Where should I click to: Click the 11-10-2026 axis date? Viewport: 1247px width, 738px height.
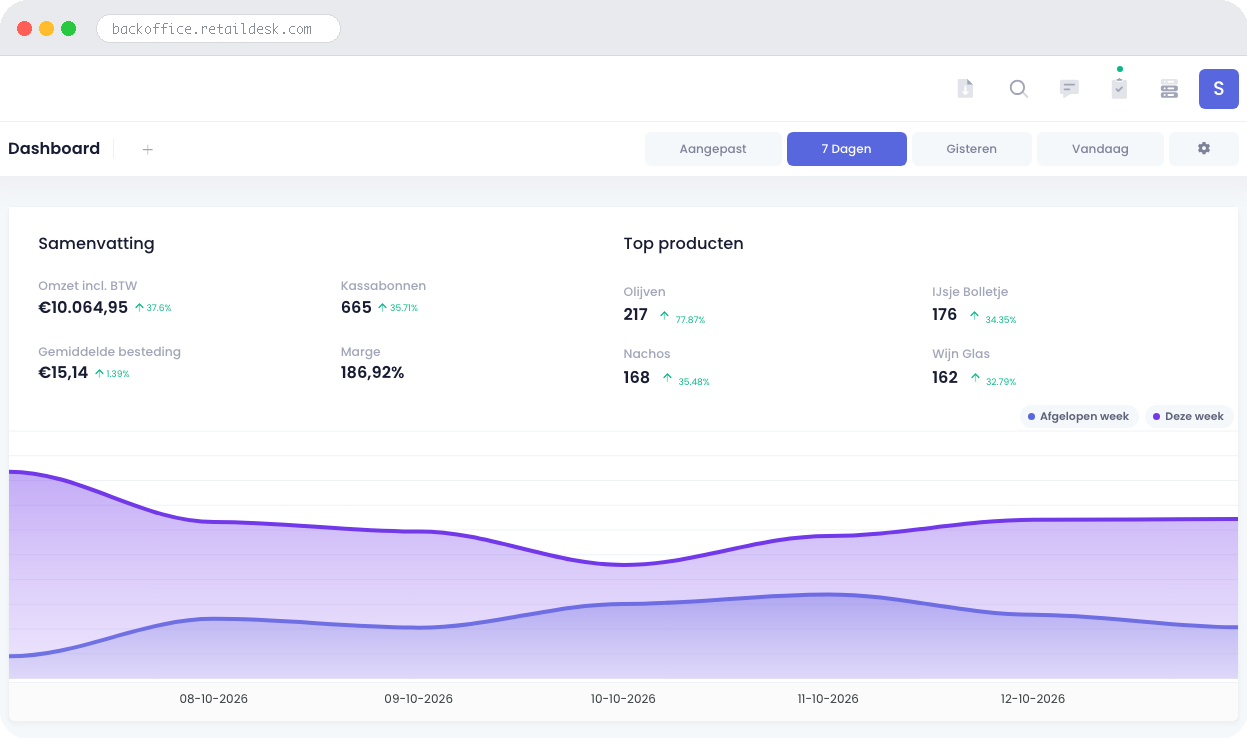(x=828, y=699)
